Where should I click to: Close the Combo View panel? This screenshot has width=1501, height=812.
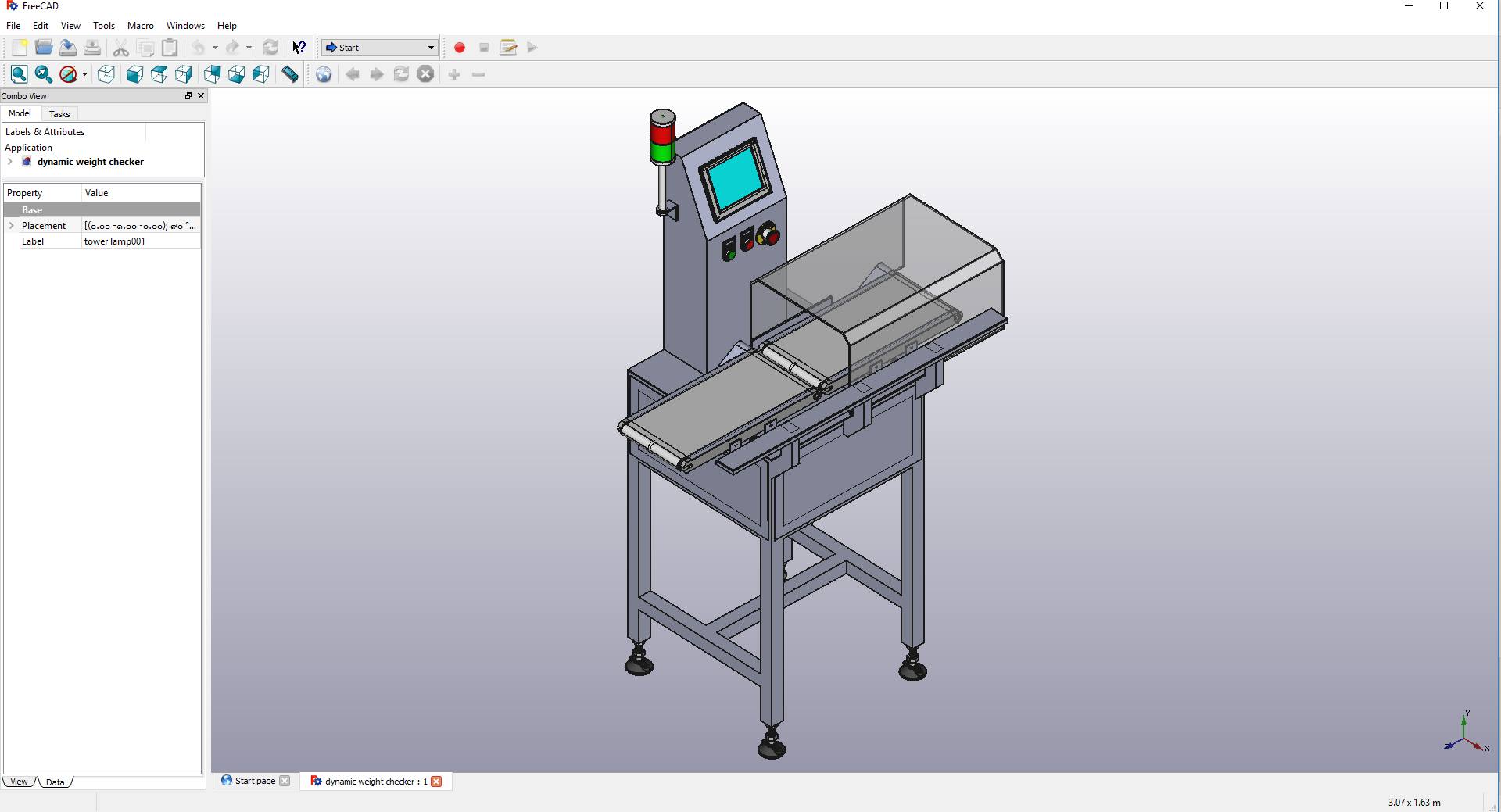[201, 96]
